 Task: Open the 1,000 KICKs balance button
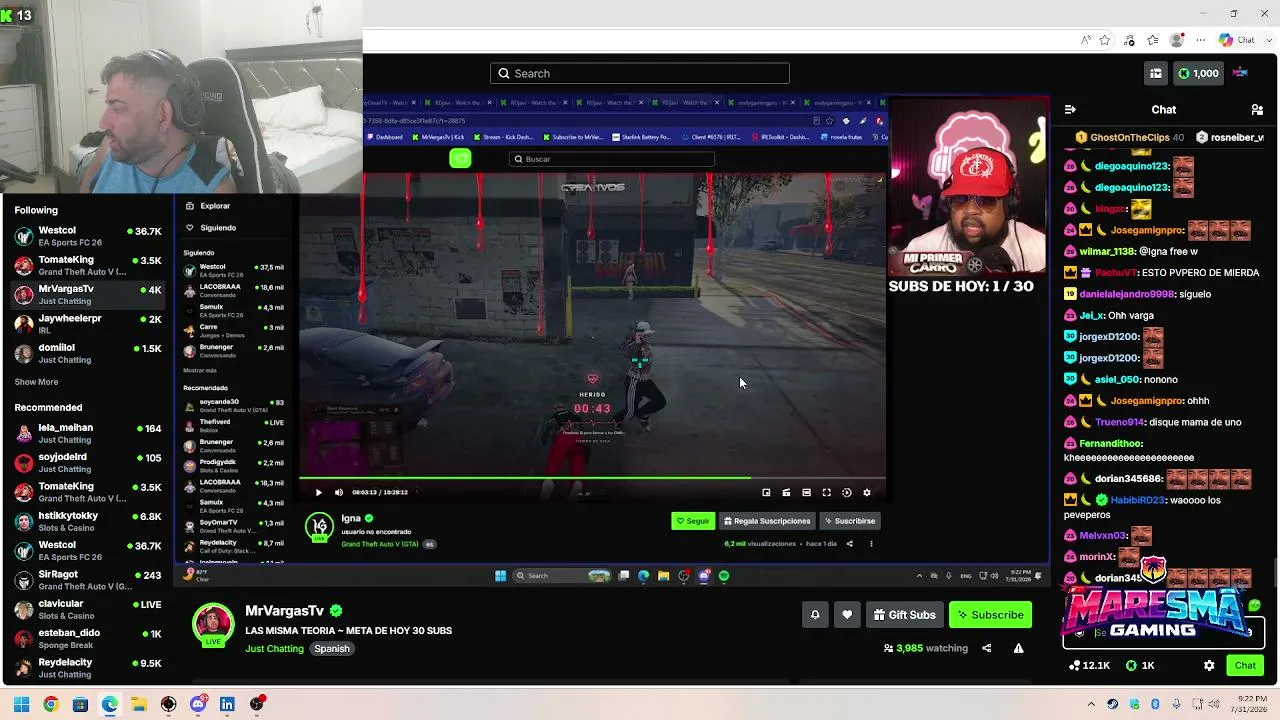[1198, 73]
